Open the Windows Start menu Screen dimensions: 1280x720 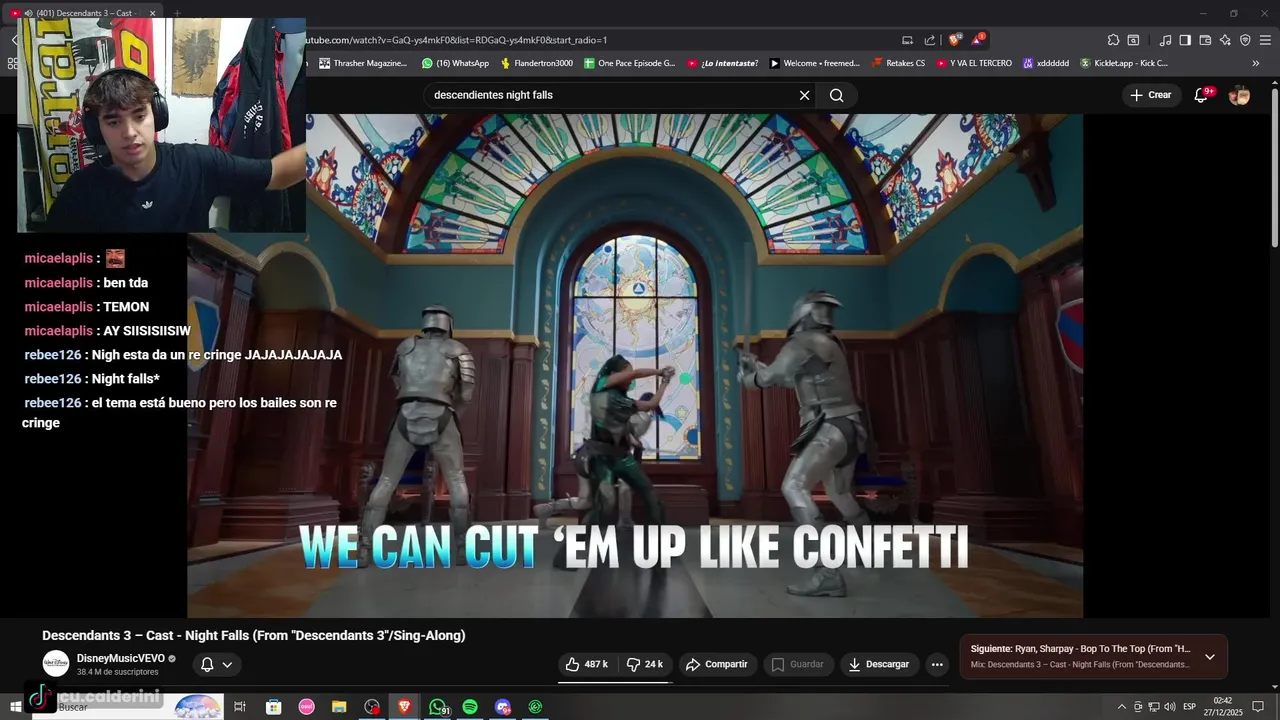15,707
